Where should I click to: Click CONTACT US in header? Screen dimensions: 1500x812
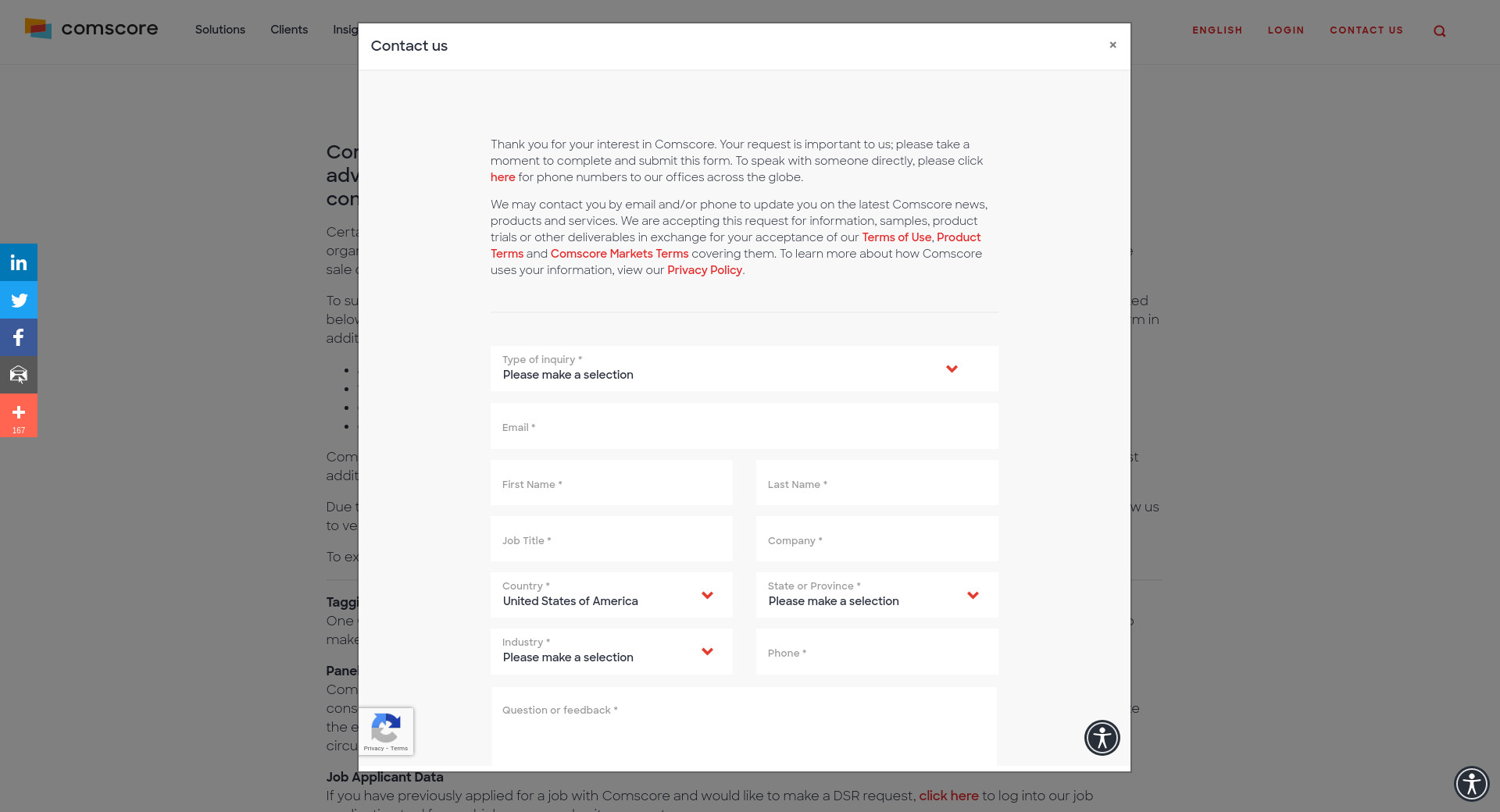coord(1366,30)
